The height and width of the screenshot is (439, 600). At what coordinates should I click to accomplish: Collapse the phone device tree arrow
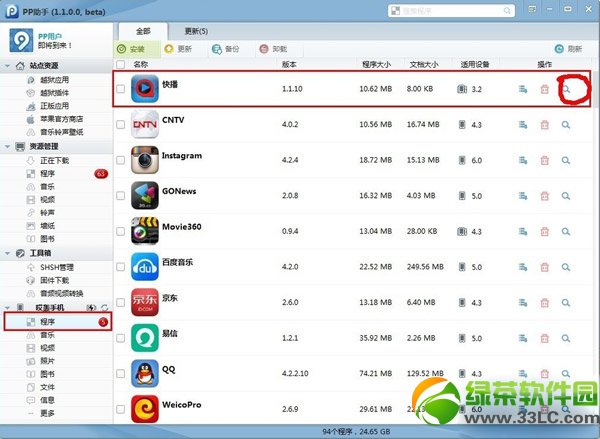pos(7,308)
